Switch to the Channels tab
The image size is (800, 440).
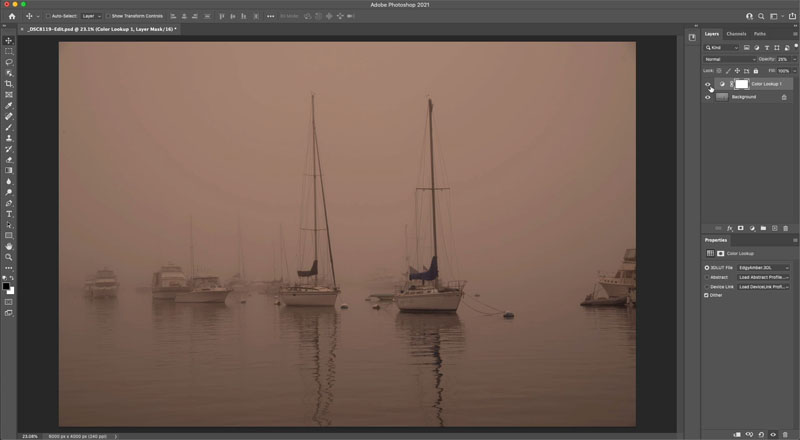pyautogui.click(x=736, y=34)
